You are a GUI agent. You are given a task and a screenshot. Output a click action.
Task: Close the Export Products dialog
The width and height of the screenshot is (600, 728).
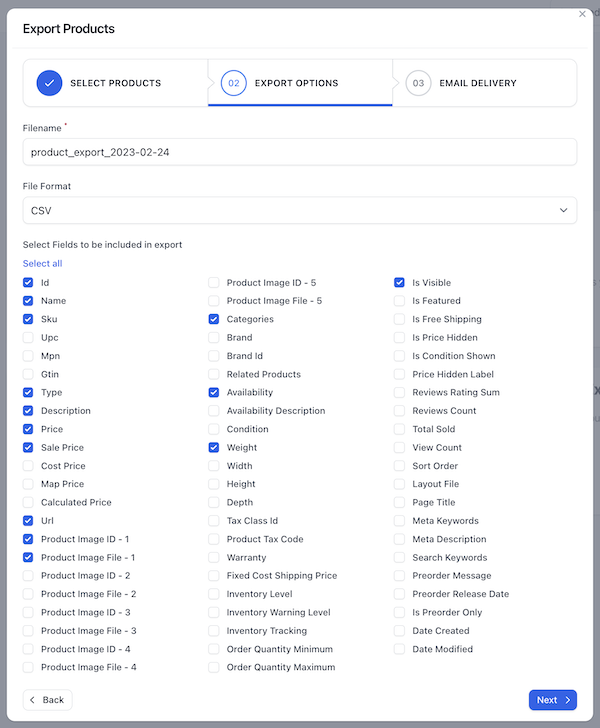coord(582,14)
